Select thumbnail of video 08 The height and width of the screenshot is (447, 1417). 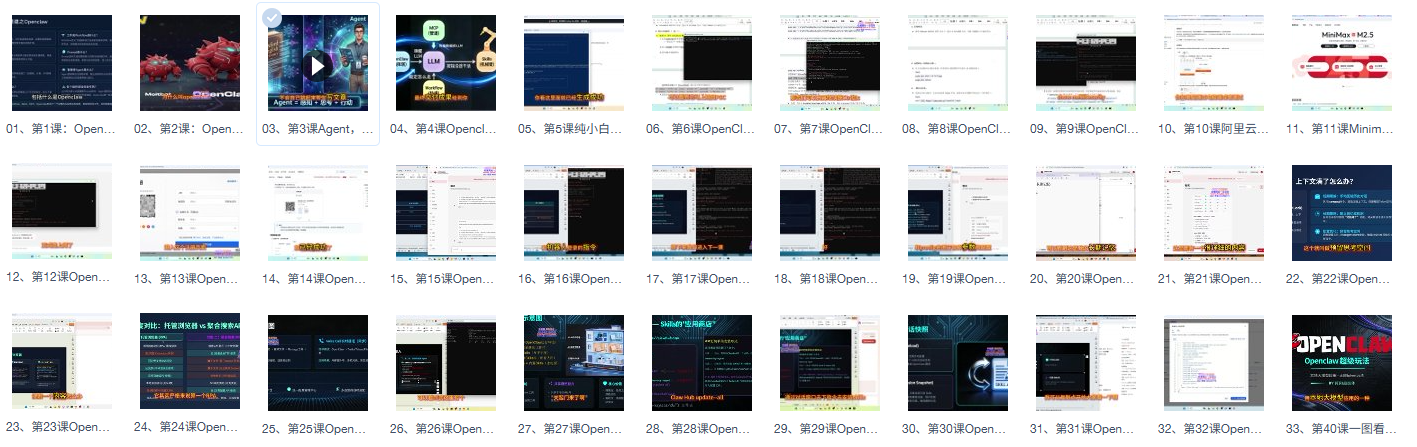pos(958,63)
